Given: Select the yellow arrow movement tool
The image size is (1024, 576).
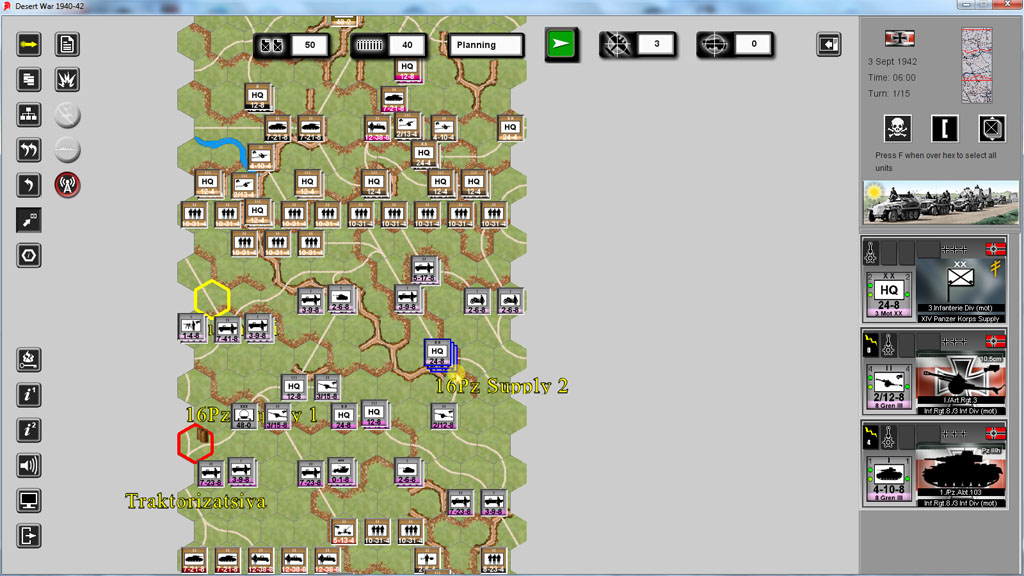Looking at the screenshot, I should pyautogui.click(x=29, y=44).
